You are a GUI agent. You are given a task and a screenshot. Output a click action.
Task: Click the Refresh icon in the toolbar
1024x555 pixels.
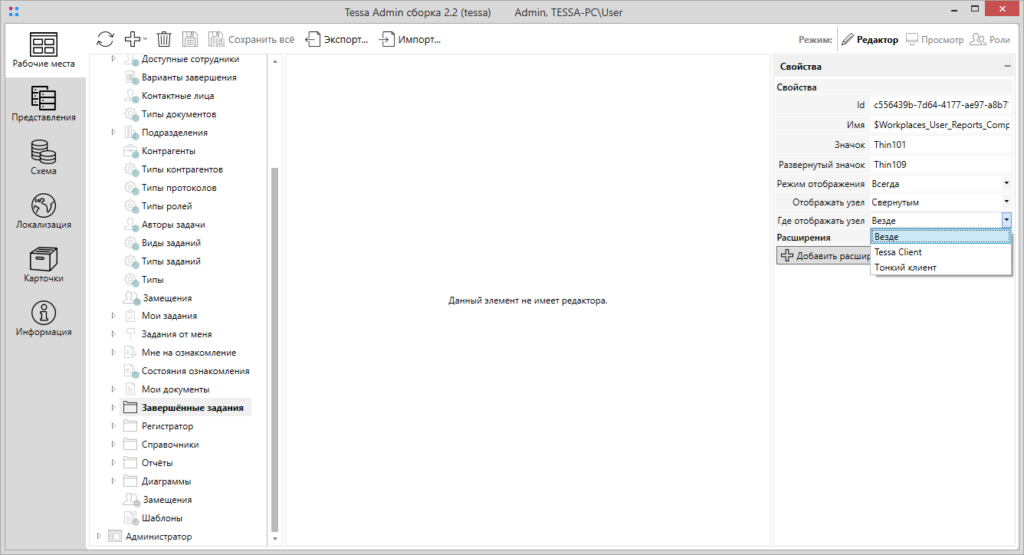tap(105, 39)
